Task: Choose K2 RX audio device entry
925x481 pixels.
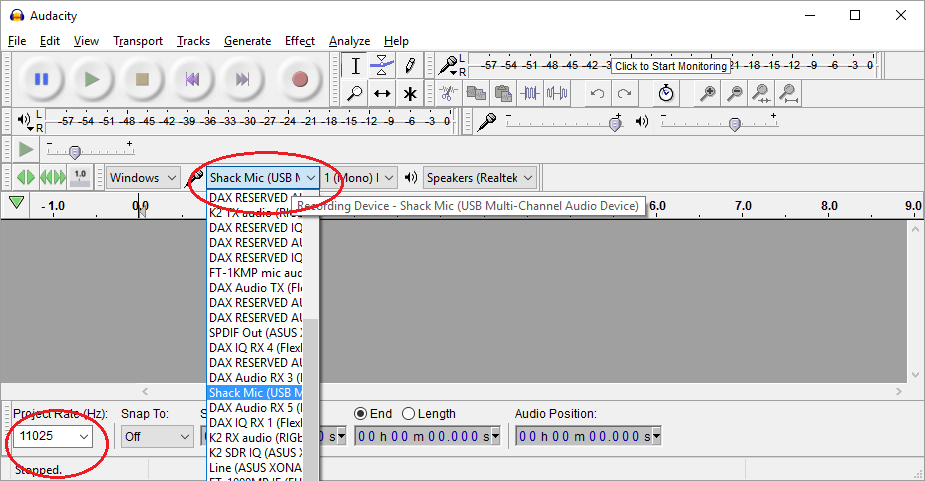Action: point(255,438)
